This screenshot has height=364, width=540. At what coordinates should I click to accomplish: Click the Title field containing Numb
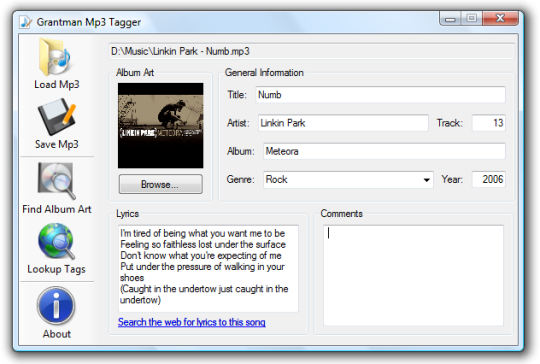(x=381, y=95)
